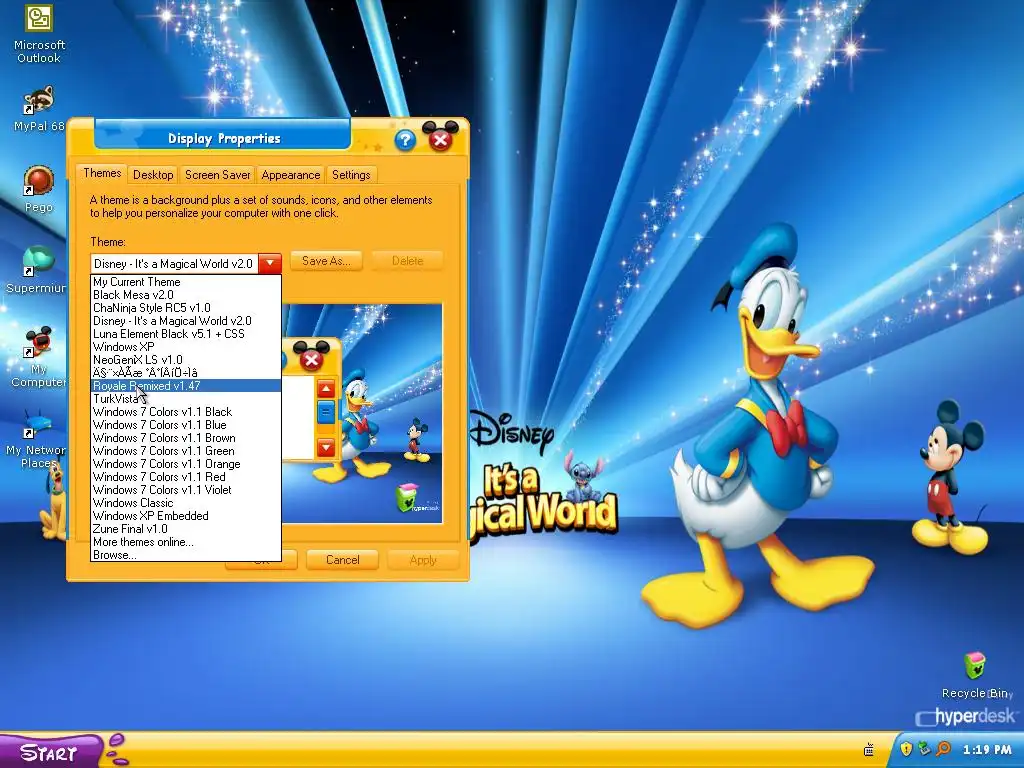1024x768 pixels.
Task: Select the Pego desktop shortcut
Action: tap(39, 189)
